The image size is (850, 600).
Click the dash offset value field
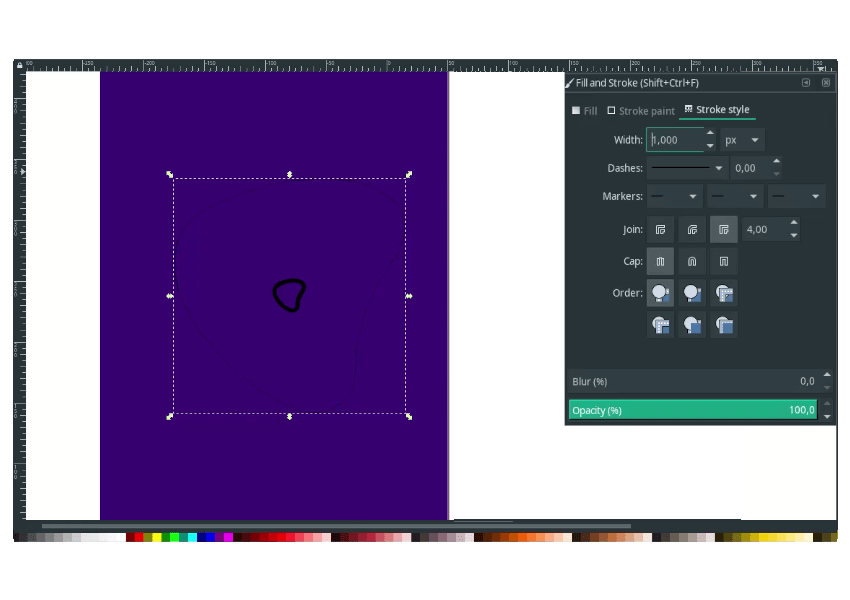(x=750, y=168)
